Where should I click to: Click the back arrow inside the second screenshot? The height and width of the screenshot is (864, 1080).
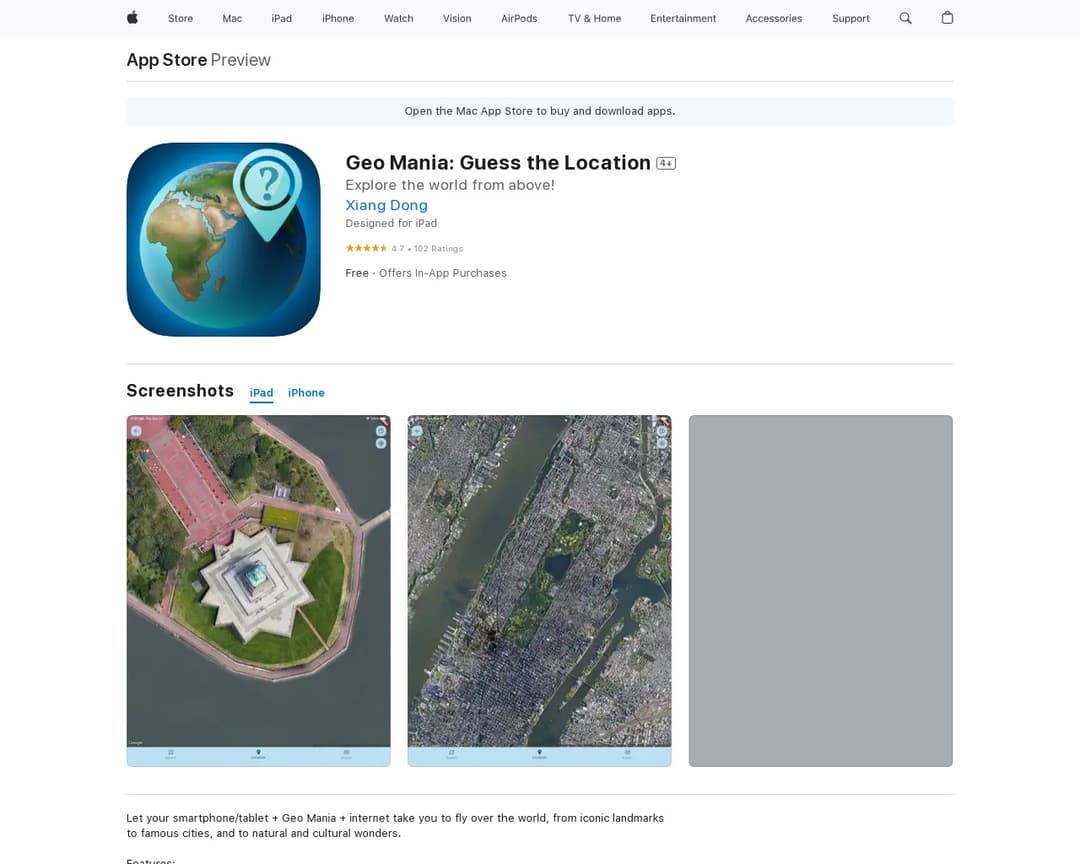[417, 429]
